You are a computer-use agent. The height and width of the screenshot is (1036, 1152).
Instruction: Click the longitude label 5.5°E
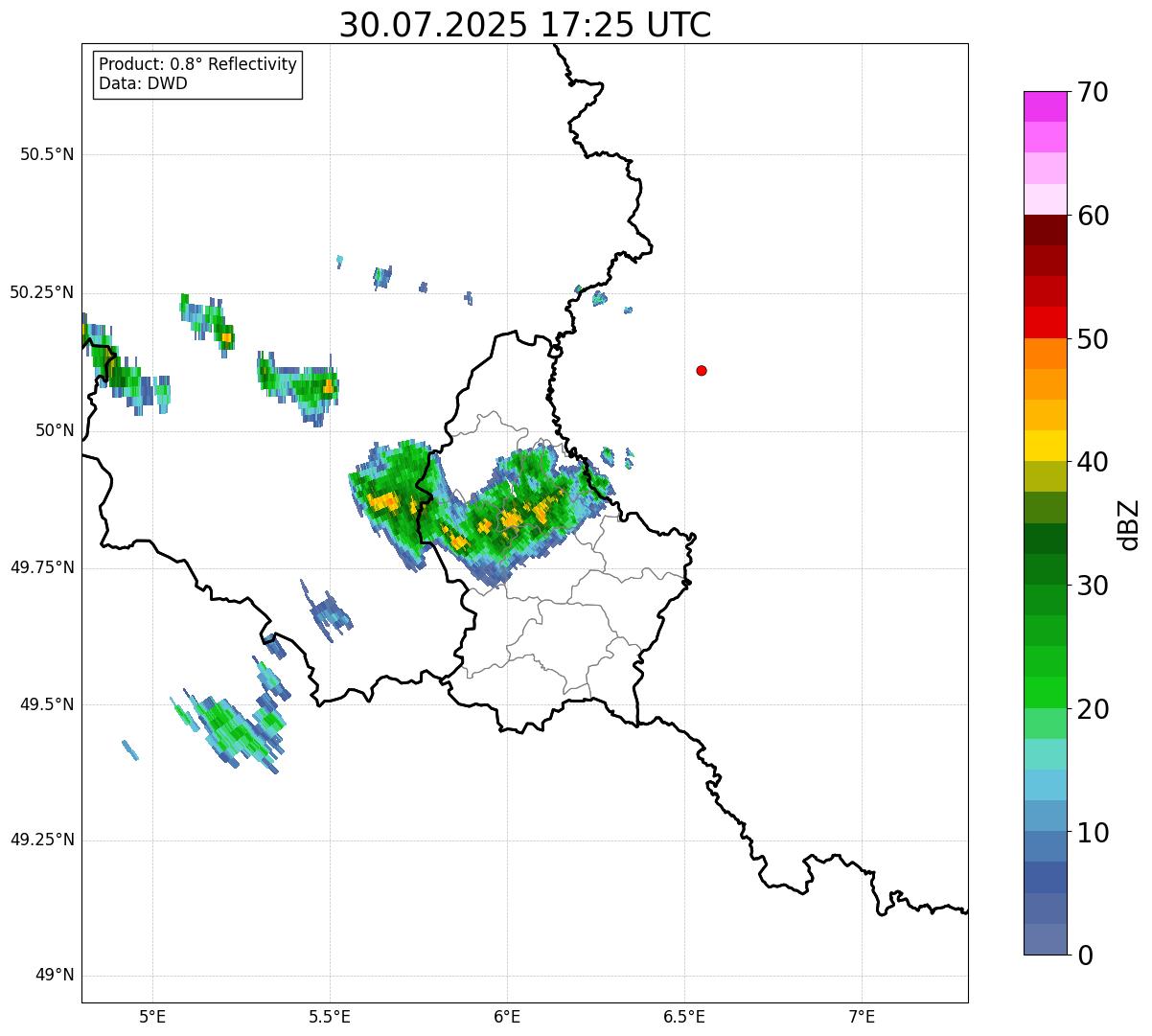330,1018
